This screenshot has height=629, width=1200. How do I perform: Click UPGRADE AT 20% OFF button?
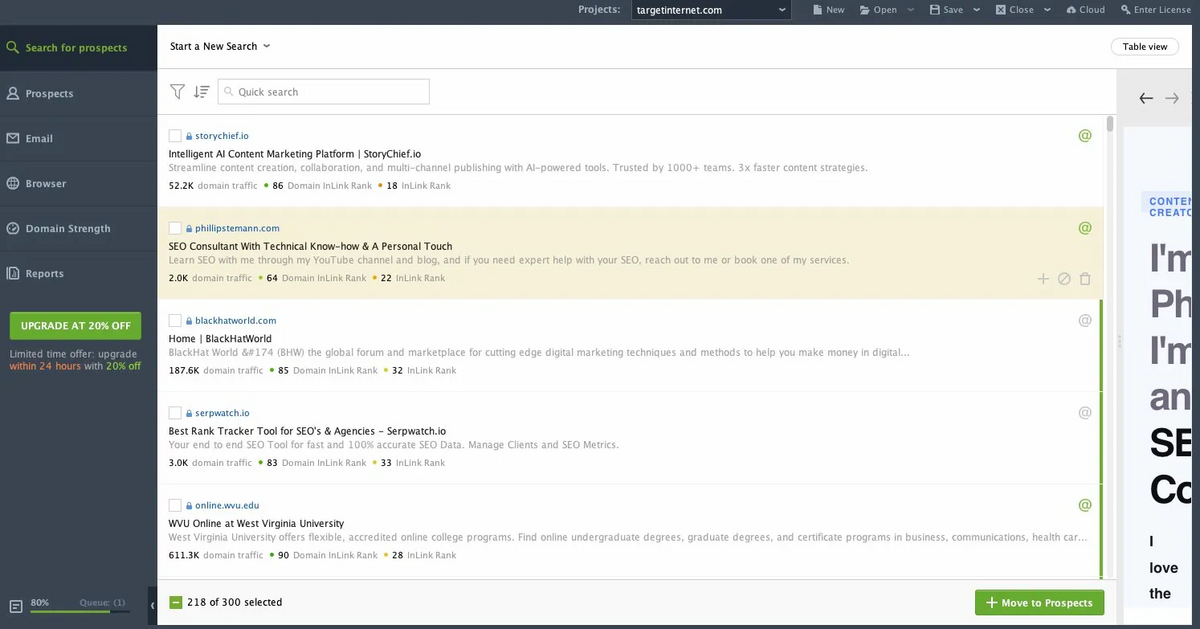75,326
